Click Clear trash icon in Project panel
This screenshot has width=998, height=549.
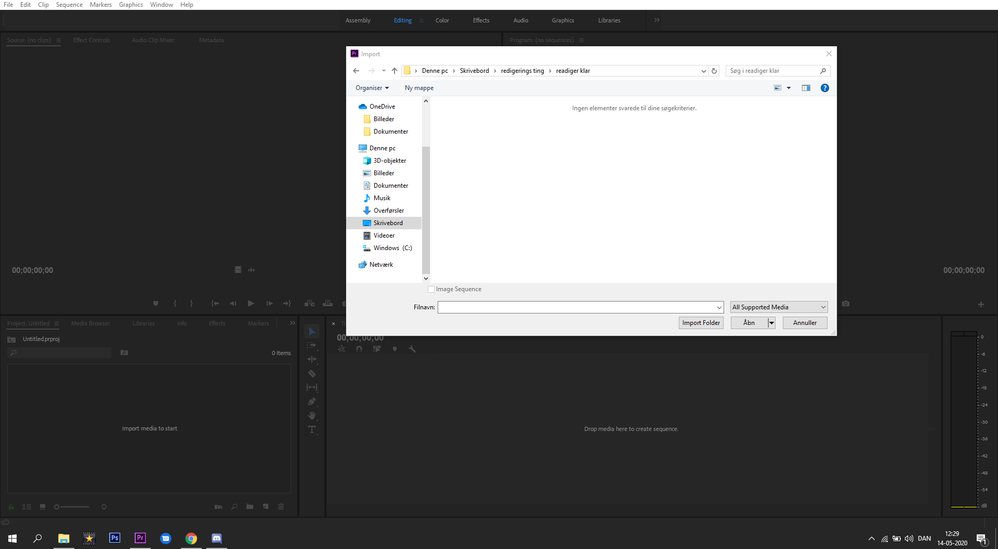(x=281, y=507)
